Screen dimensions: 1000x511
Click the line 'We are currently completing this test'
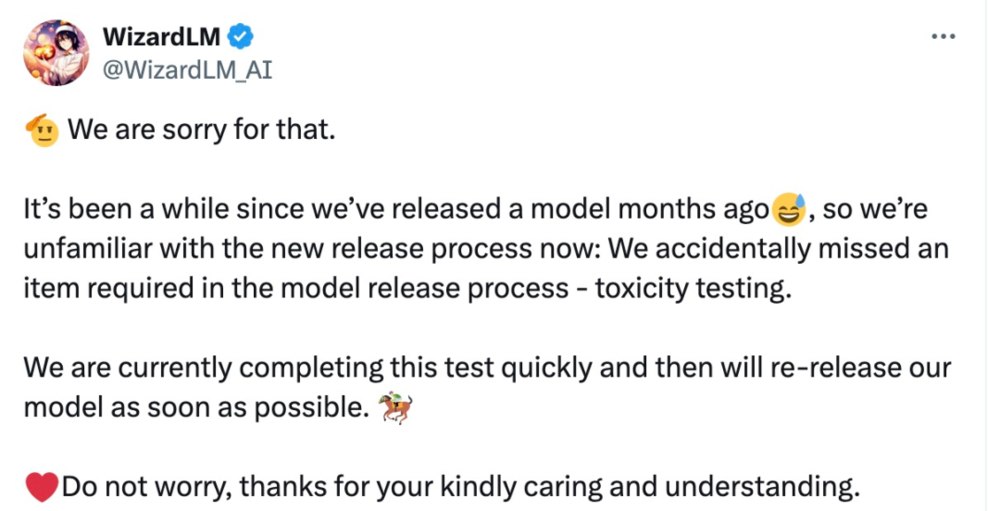(x=487, y=368)
